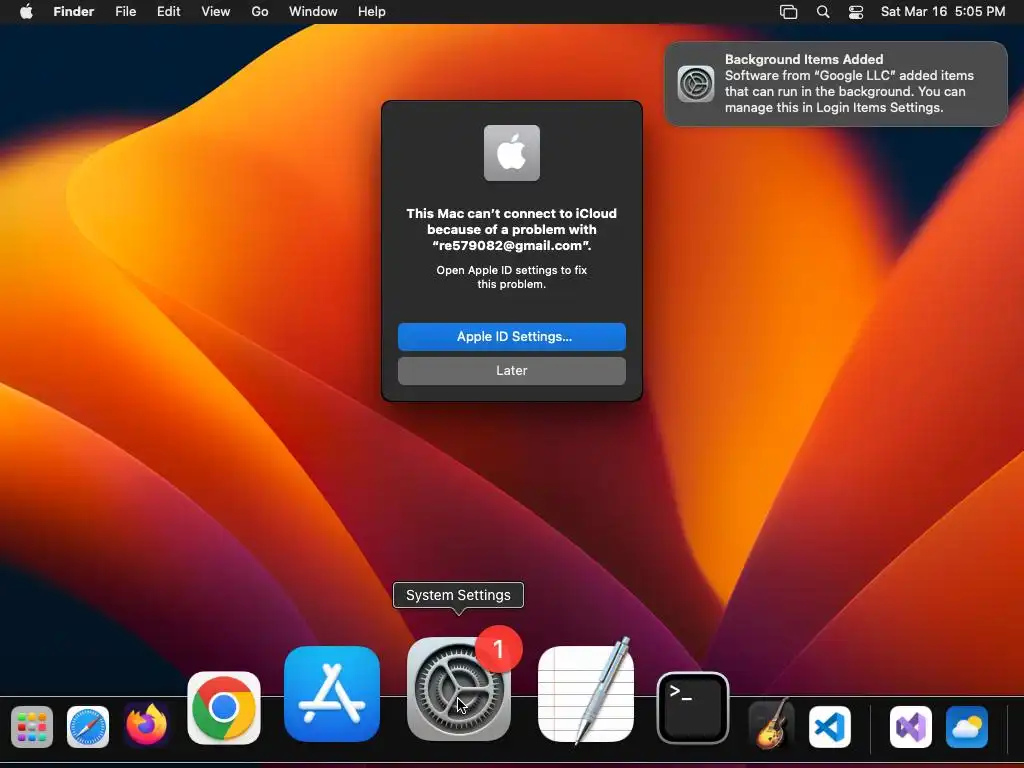
Task: Open the App Store dock icon
Action: pyautogui.click(x=332, y=694)
